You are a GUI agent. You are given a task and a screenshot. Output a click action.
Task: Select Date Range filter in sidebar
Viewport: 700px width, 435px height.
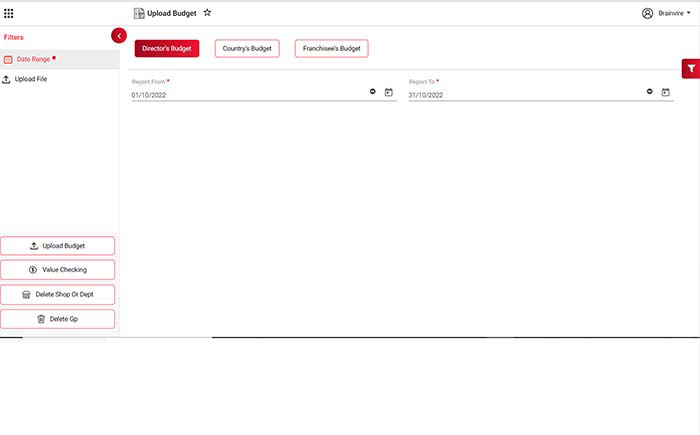(33, 59)
